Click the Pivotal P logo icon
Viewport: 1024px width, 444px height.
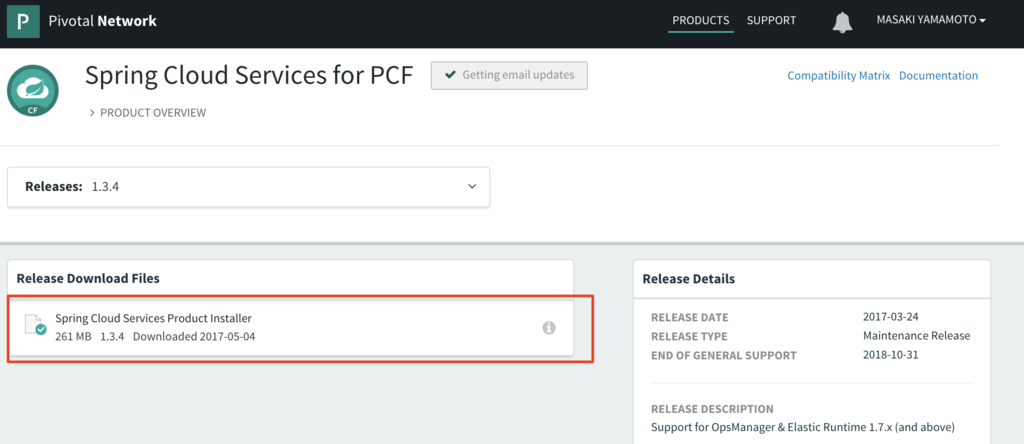point(23,21)
